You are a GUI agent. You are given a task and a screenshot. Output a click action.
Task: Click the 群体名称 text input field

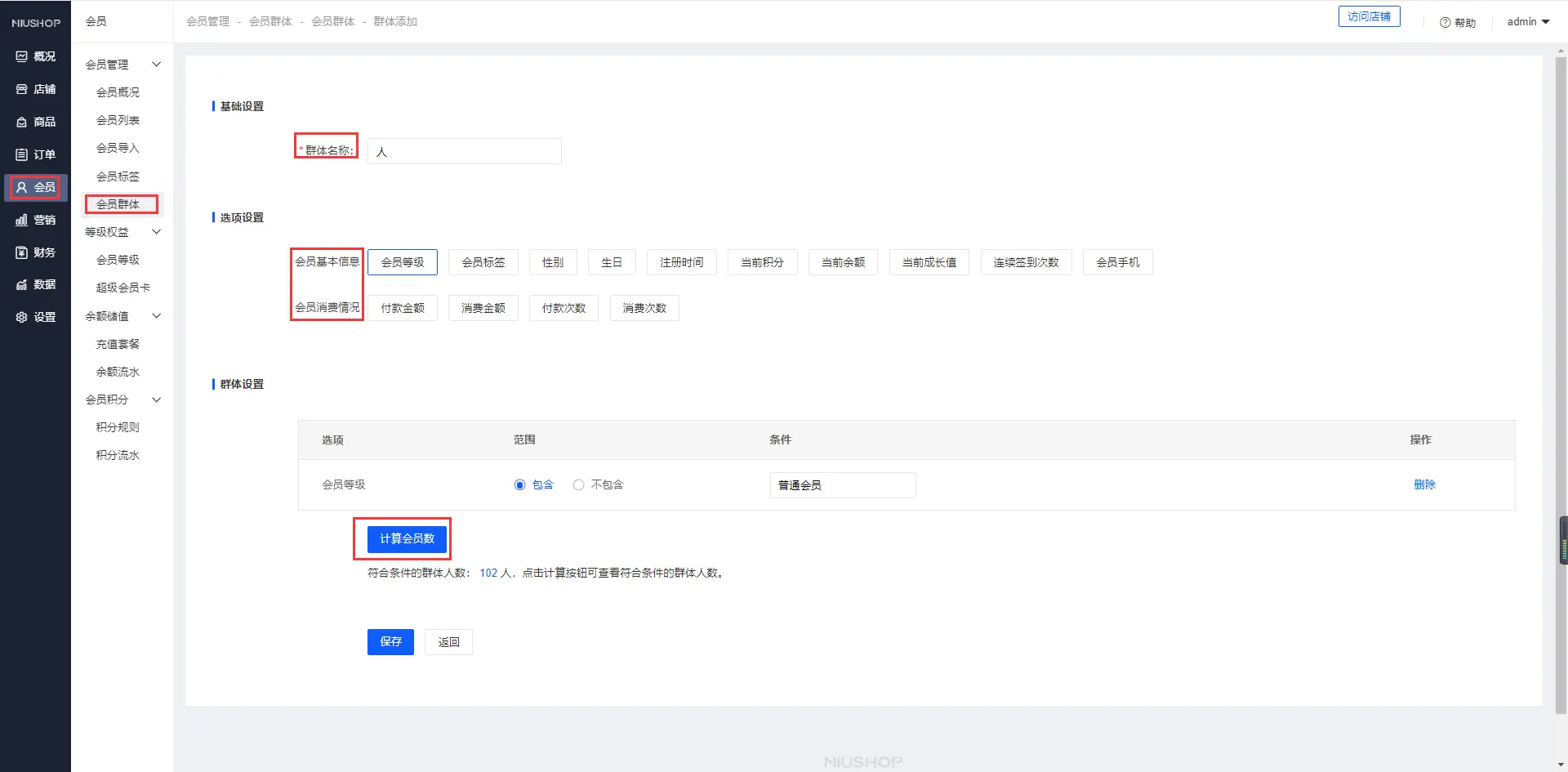point(464,152)
